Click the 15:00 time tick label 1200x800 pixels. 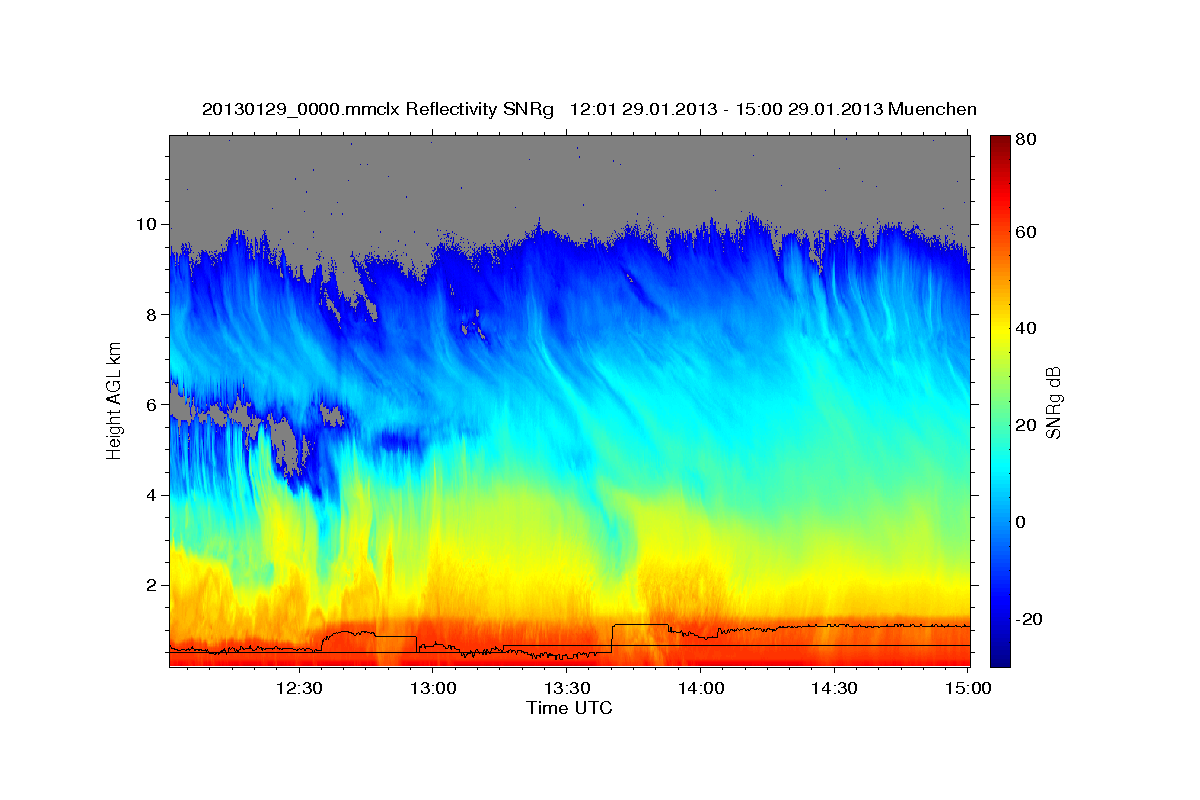(968, 689)
